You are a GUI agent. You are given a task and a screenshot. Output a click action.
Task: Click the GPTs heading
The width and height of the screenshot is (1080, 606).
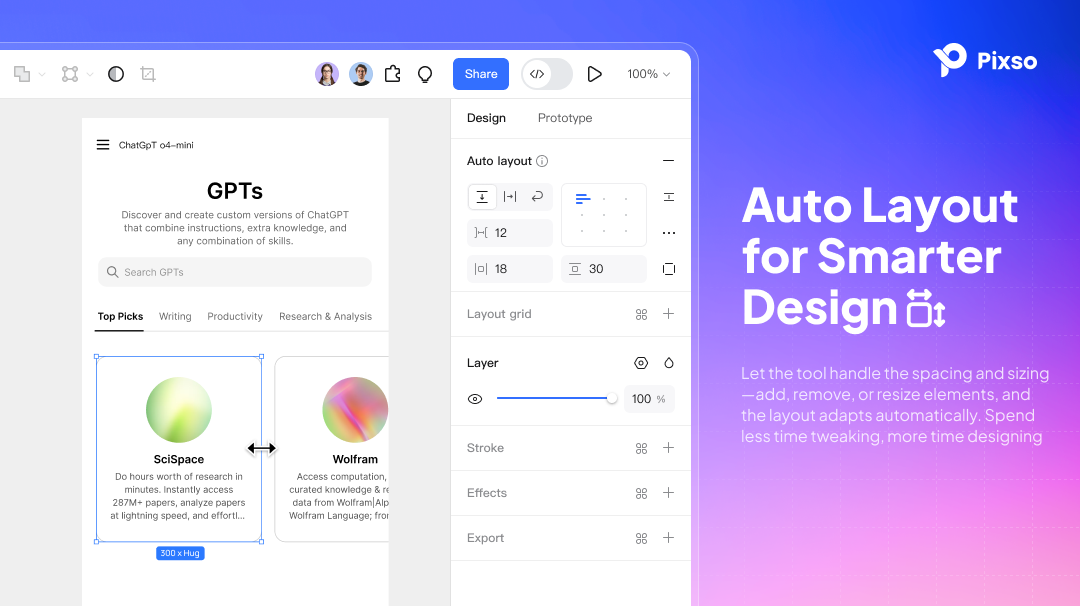pyautogui.click(x=235, y=191)
